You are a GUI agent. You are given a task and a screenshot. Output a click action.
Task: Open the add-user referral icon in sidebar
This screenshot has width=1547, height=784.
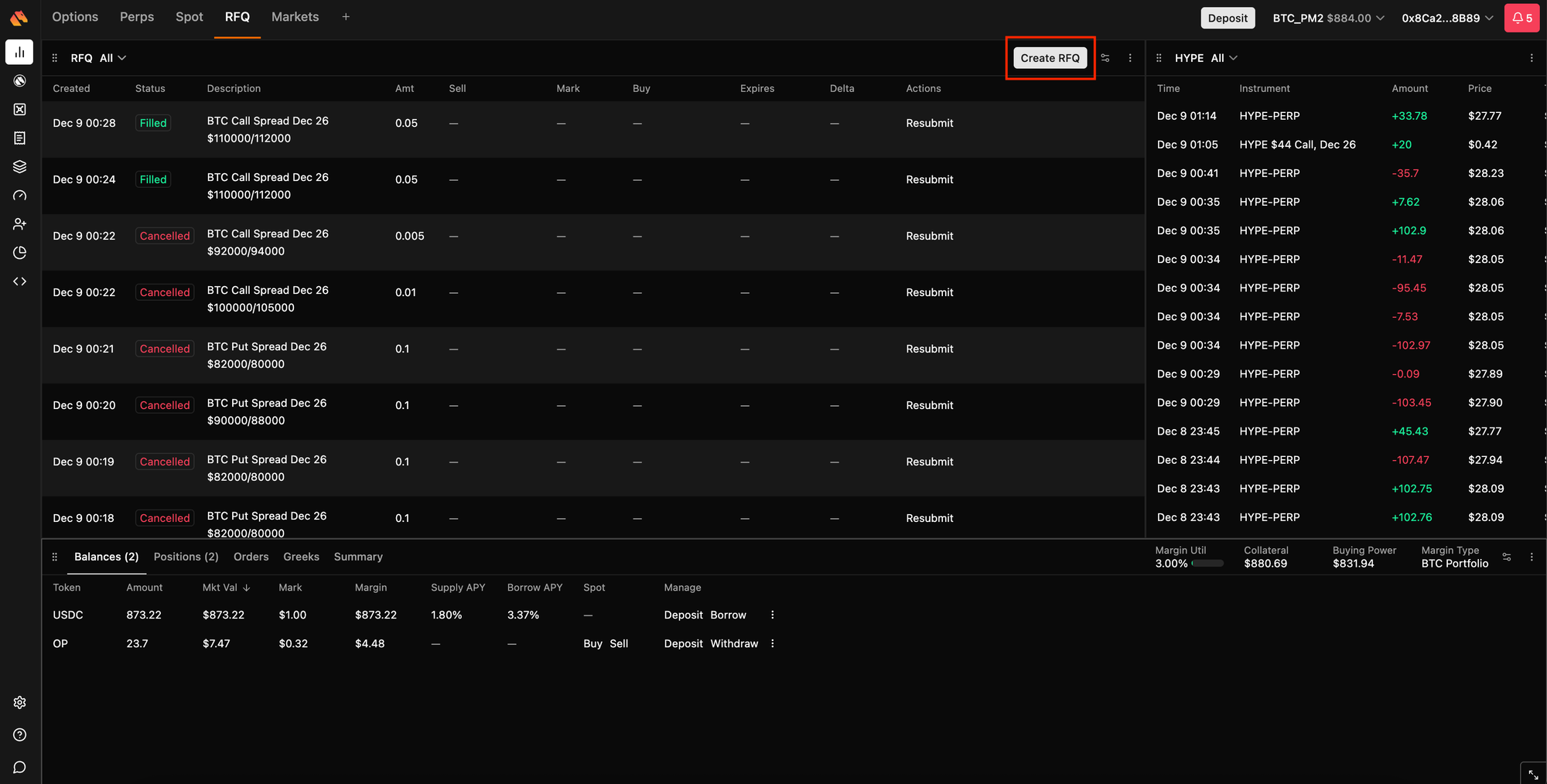point(19,224)
